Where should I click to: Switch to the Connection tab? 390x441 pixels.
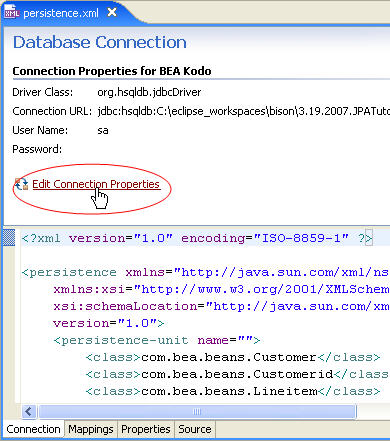33,429
